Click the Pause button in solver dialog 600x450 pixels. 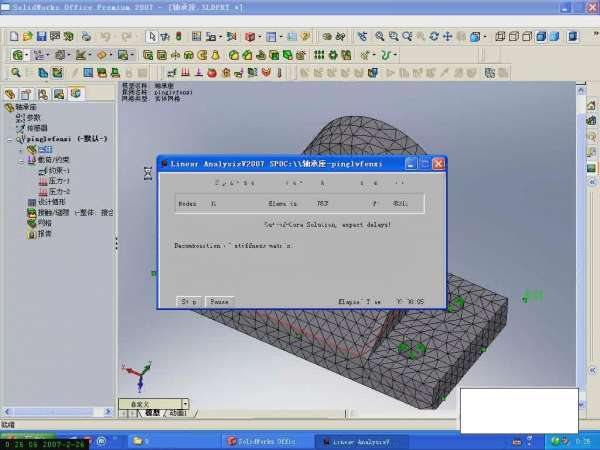tap(220, 302)
